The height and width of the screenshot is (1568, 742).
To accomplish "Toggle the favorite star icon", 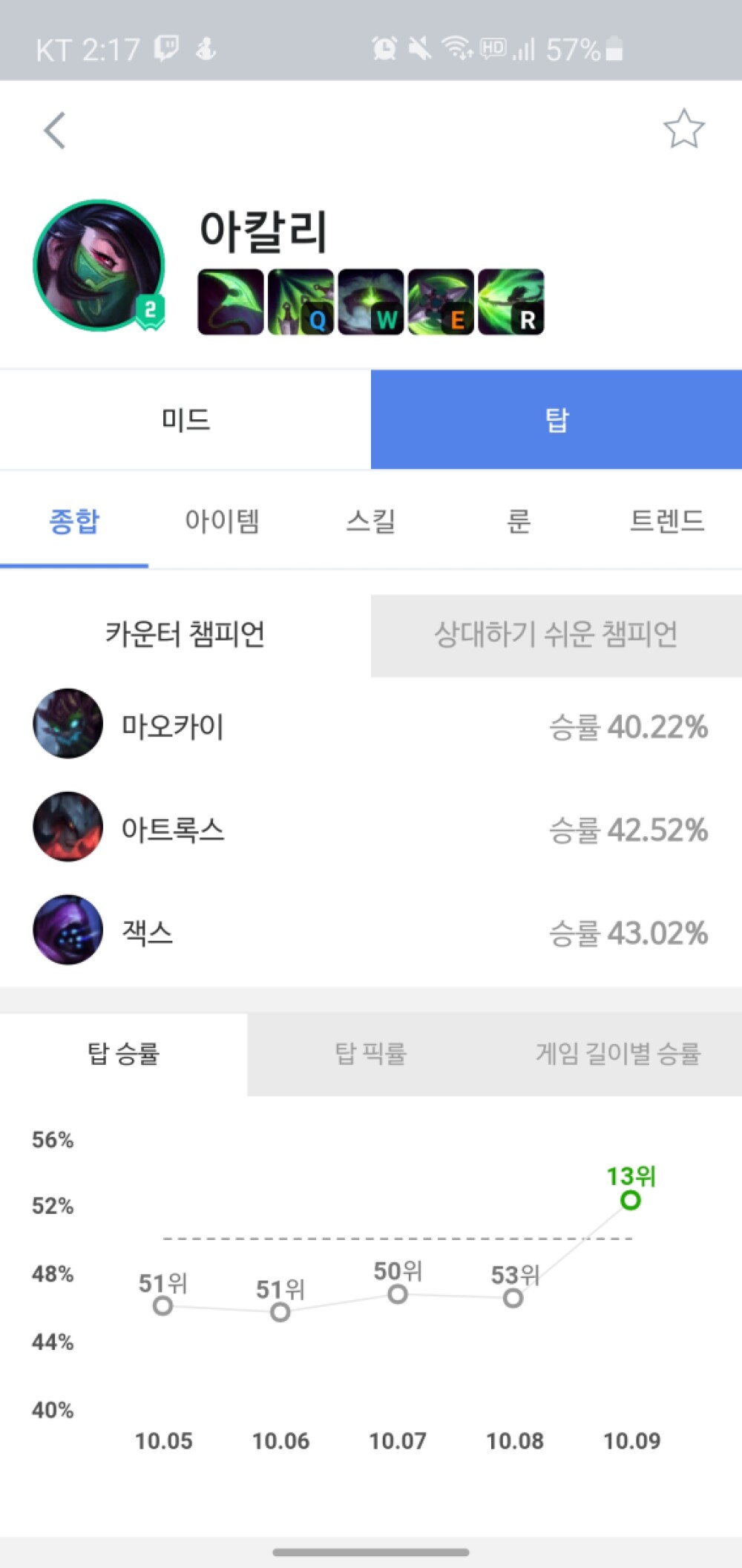I will (x=683, y=129).
